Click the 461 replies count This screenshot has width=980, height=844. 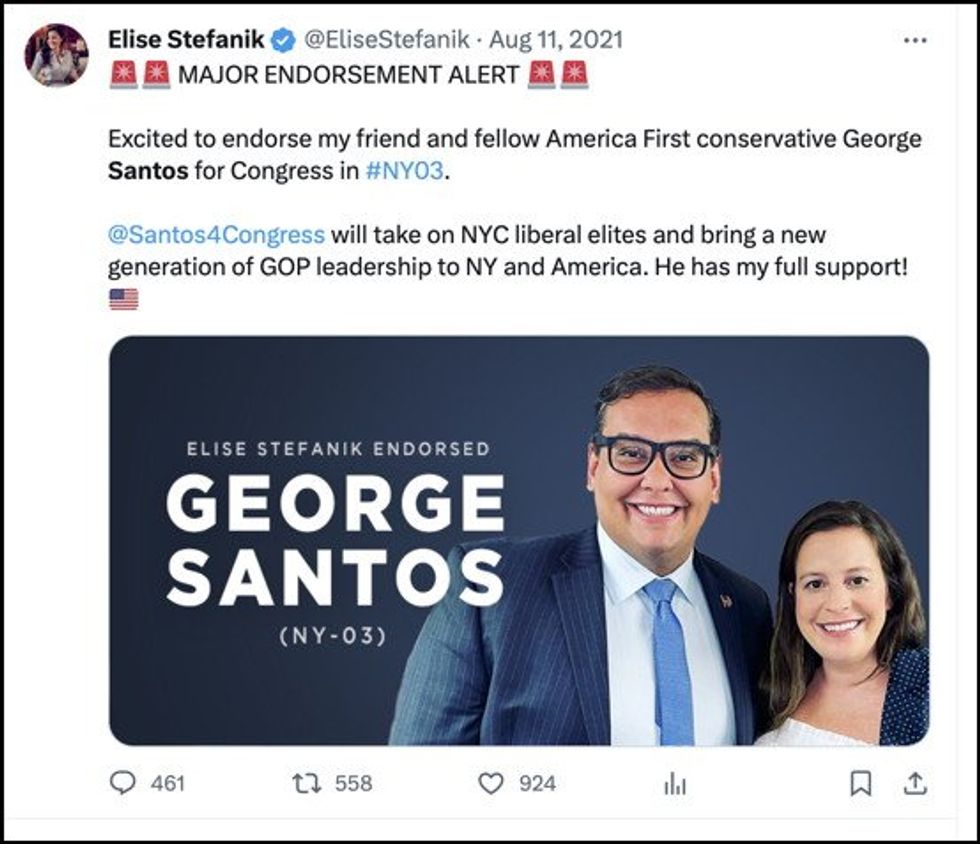(x=168, y=783)
